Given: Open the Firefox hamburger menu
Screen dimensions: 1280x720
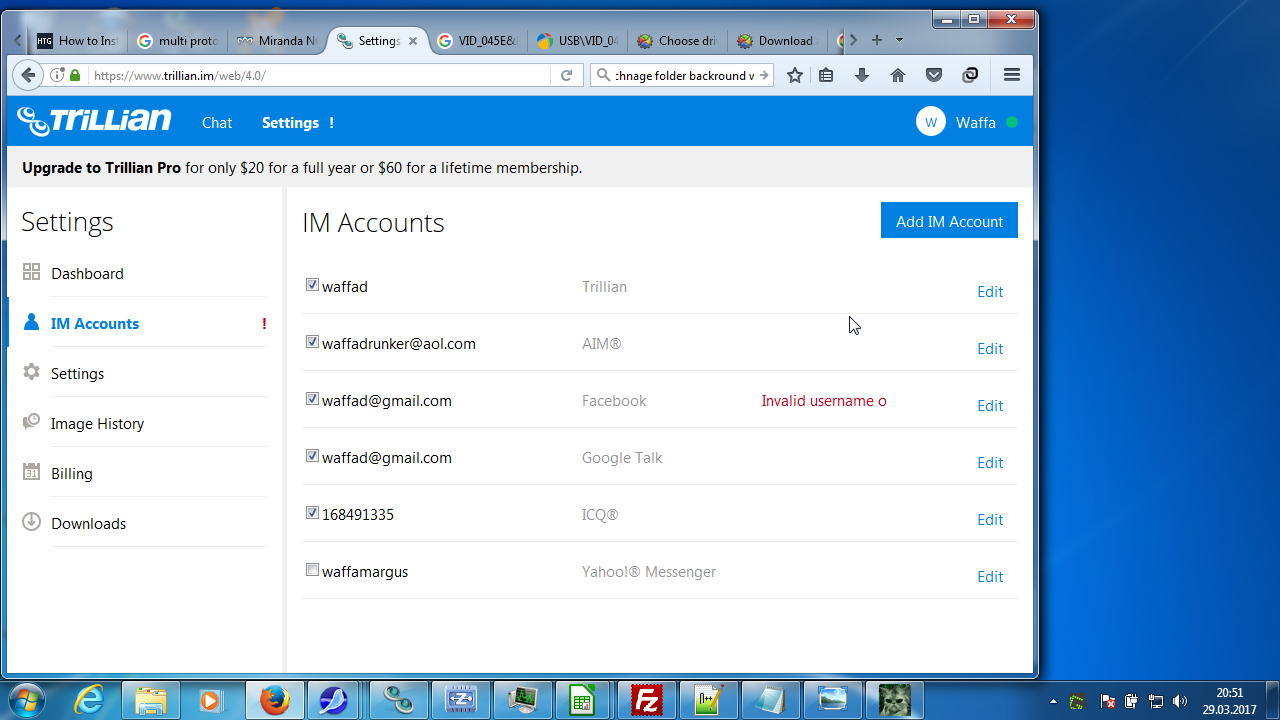Looking at the screenshot, I should [1012, 75].
